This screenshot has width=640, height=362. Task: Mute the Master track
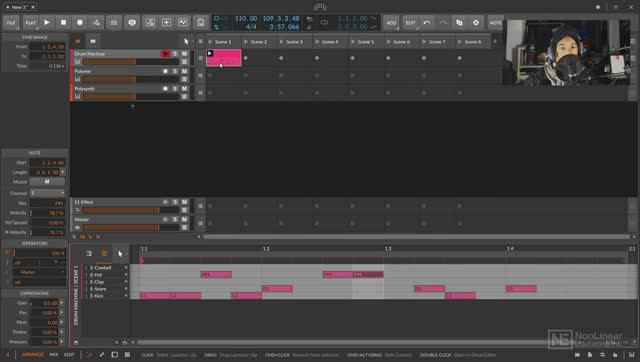(x=184, y=220)
